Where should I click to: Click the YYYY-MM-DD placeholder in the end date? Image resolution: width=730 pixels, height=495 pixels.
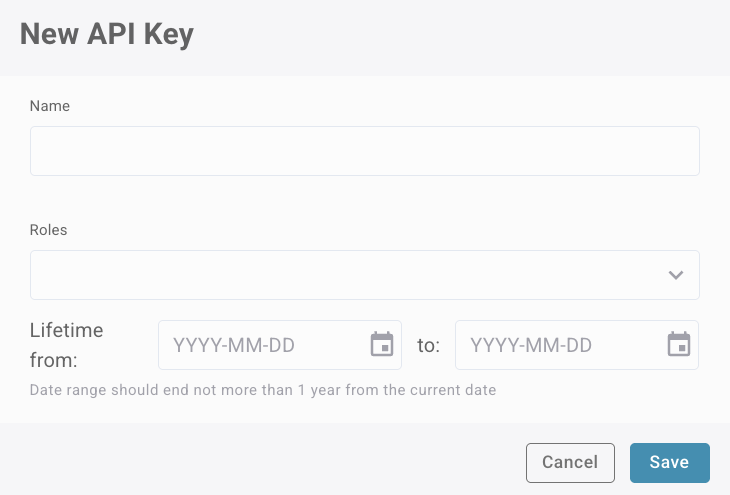click(531, 346)
